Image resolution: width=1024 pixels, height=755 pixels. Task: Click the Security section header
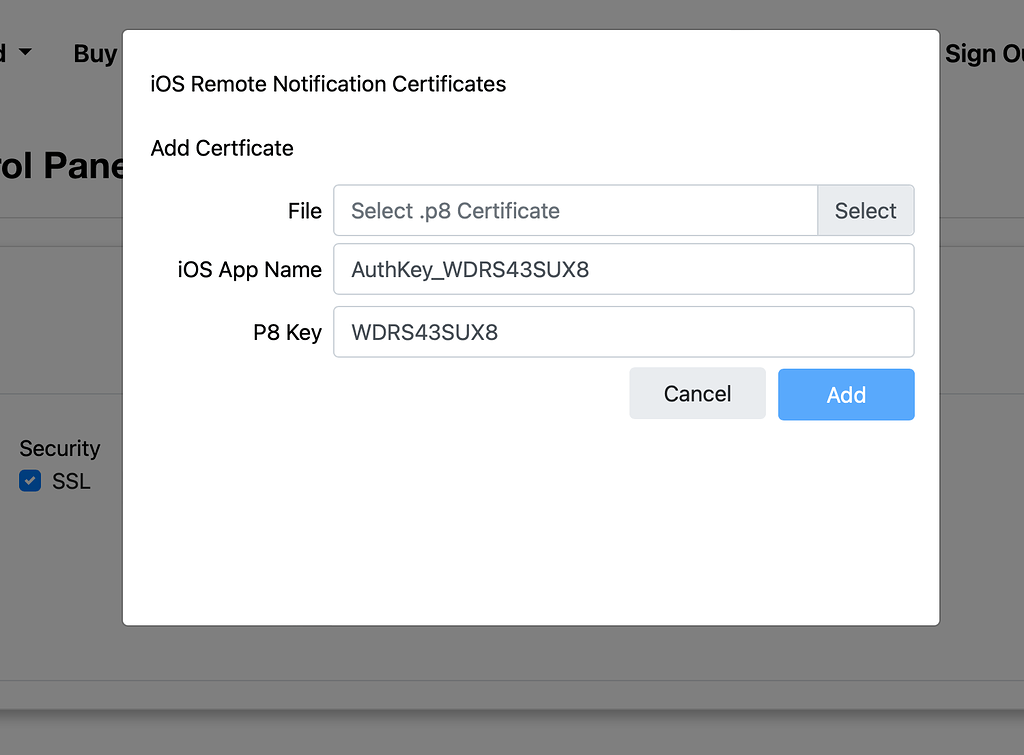pyautogui.click(x=59, y=448)
